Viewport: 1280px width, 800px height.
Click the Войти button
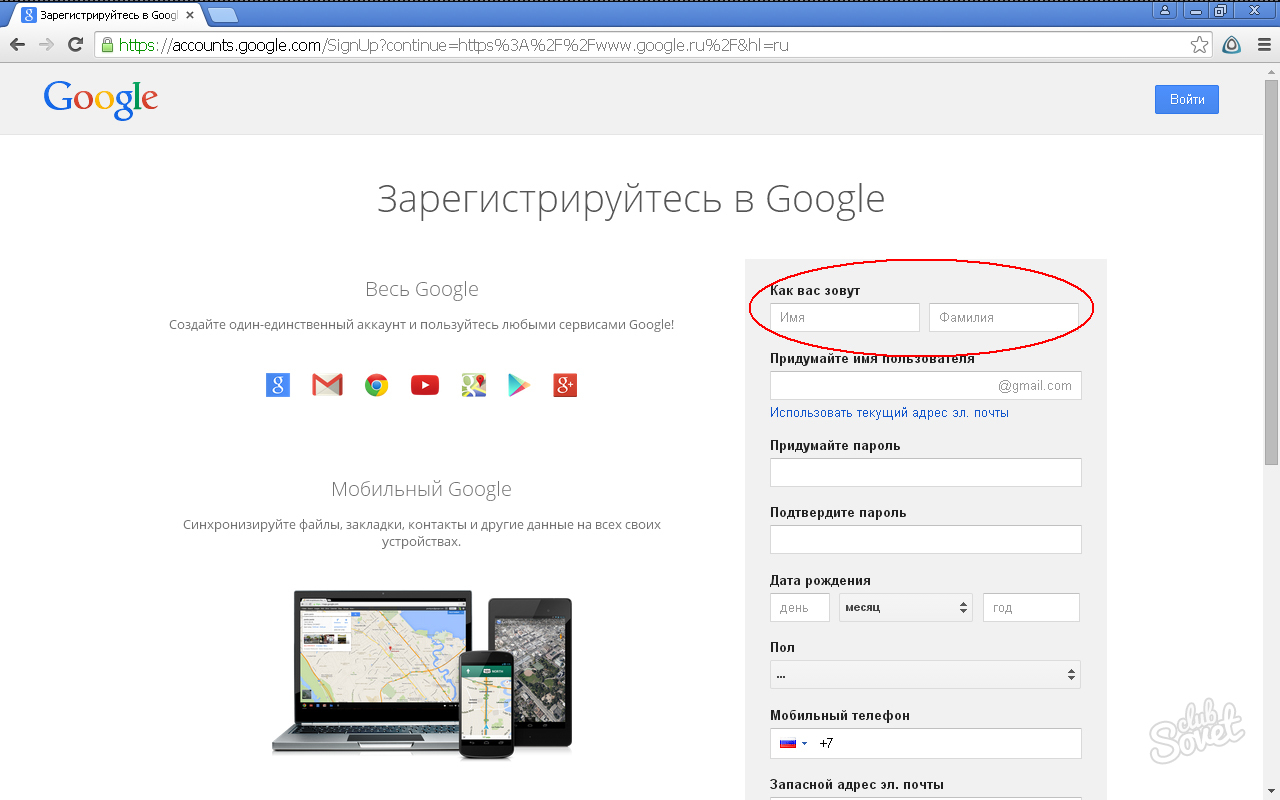tap(1187, 99)
